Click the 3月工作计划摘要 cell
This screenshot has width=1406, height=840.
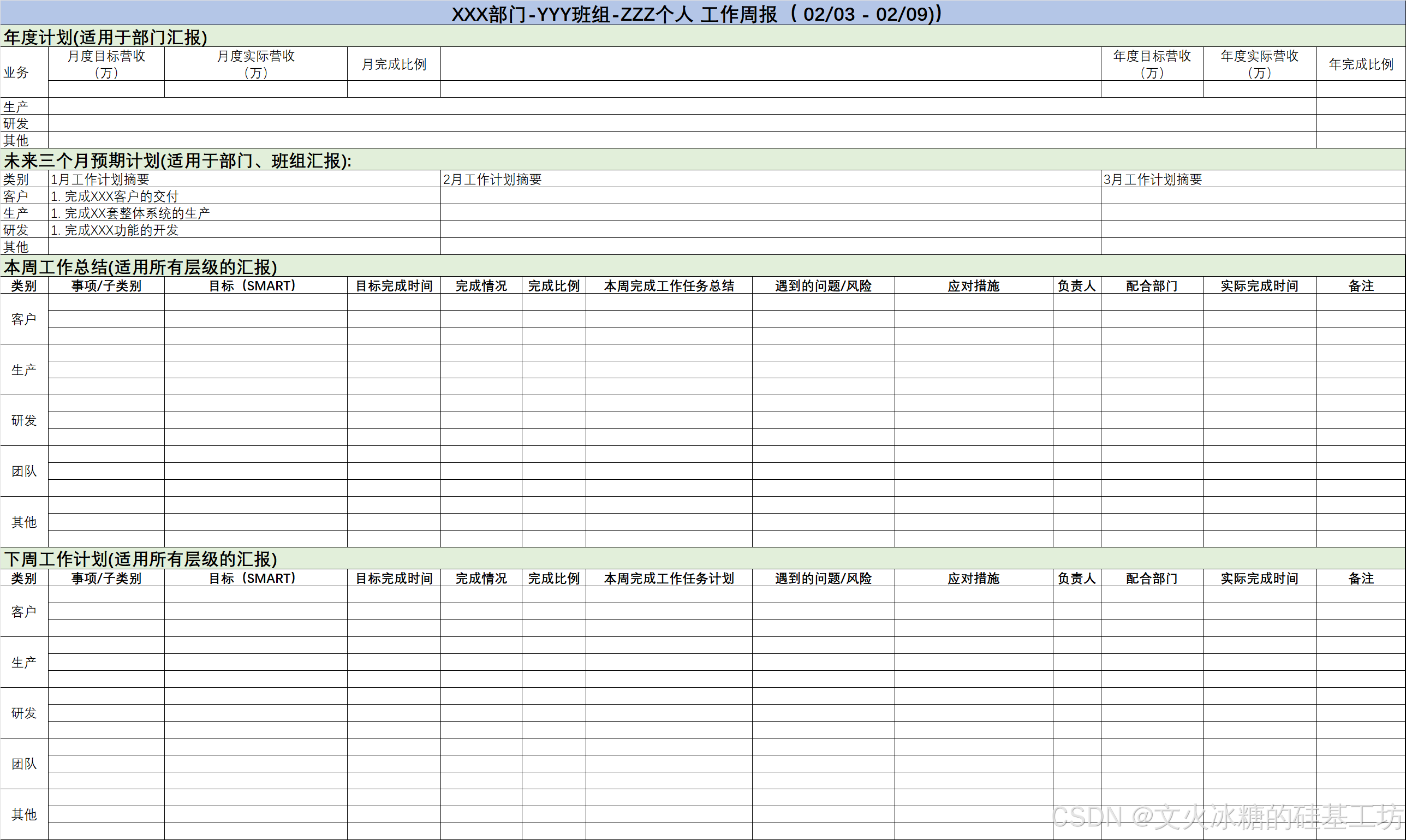coord(1152,179)
